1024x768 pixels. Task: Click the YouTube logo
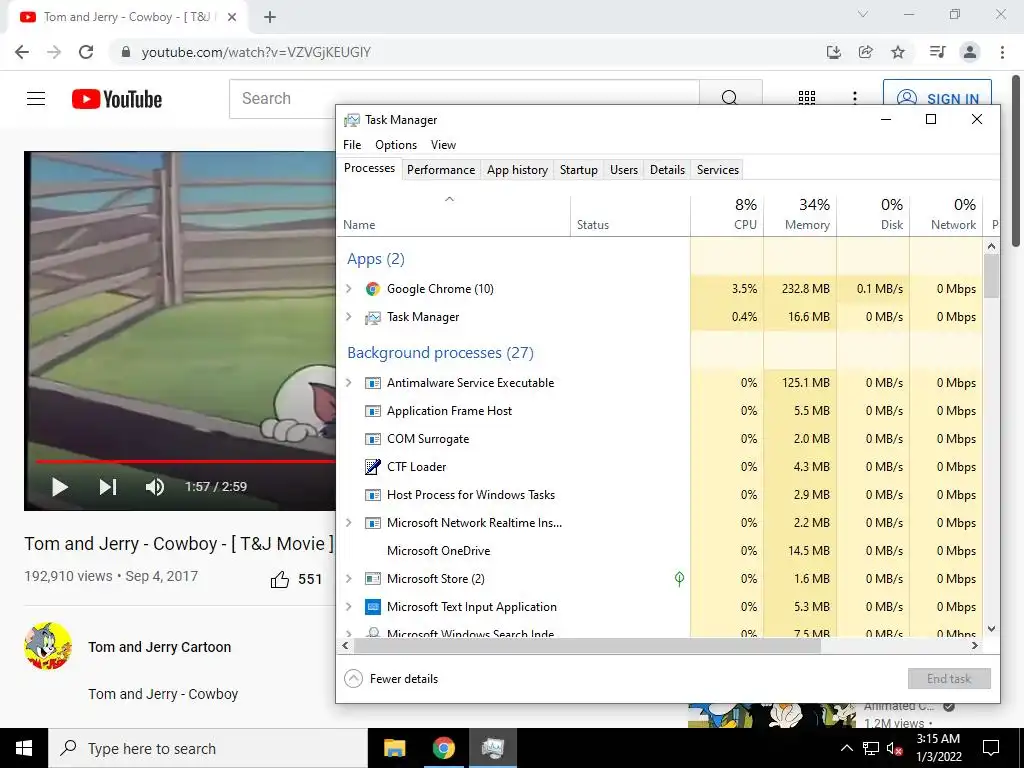coord(117,99)
